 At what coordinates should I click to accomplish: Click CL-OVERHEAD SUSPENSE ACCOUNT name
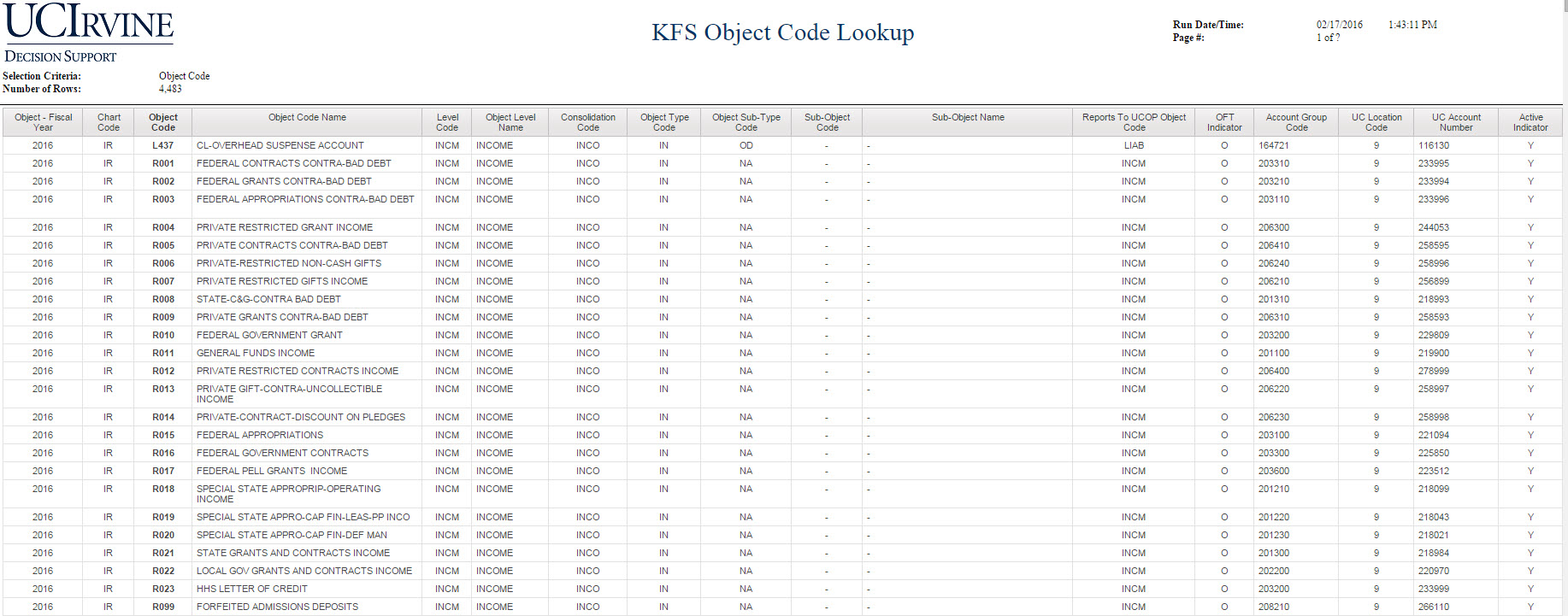coord(280,145)
